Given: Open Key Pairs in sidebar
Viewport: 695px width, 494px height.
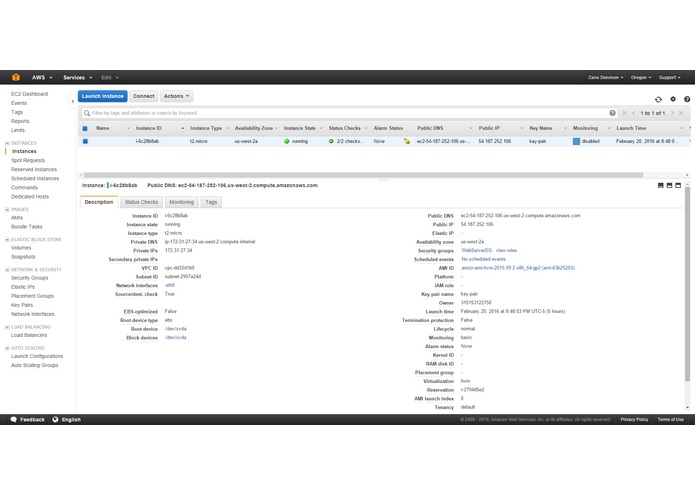Looking at the screenshot, I should click(x=22, y=305).
